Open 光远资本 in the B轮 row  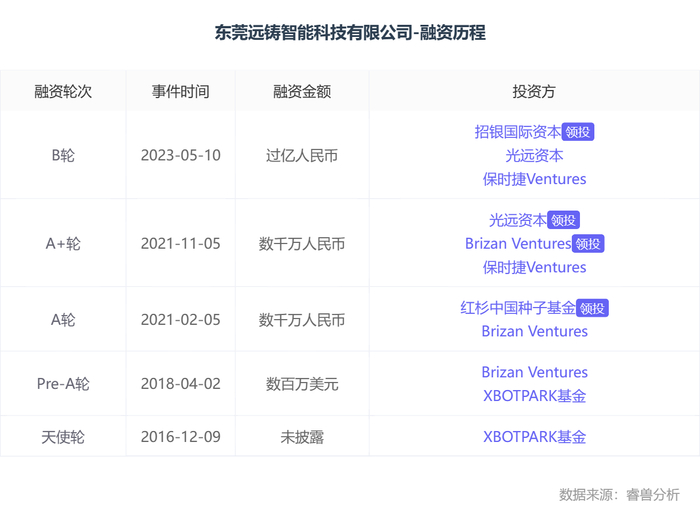[534, 155]
